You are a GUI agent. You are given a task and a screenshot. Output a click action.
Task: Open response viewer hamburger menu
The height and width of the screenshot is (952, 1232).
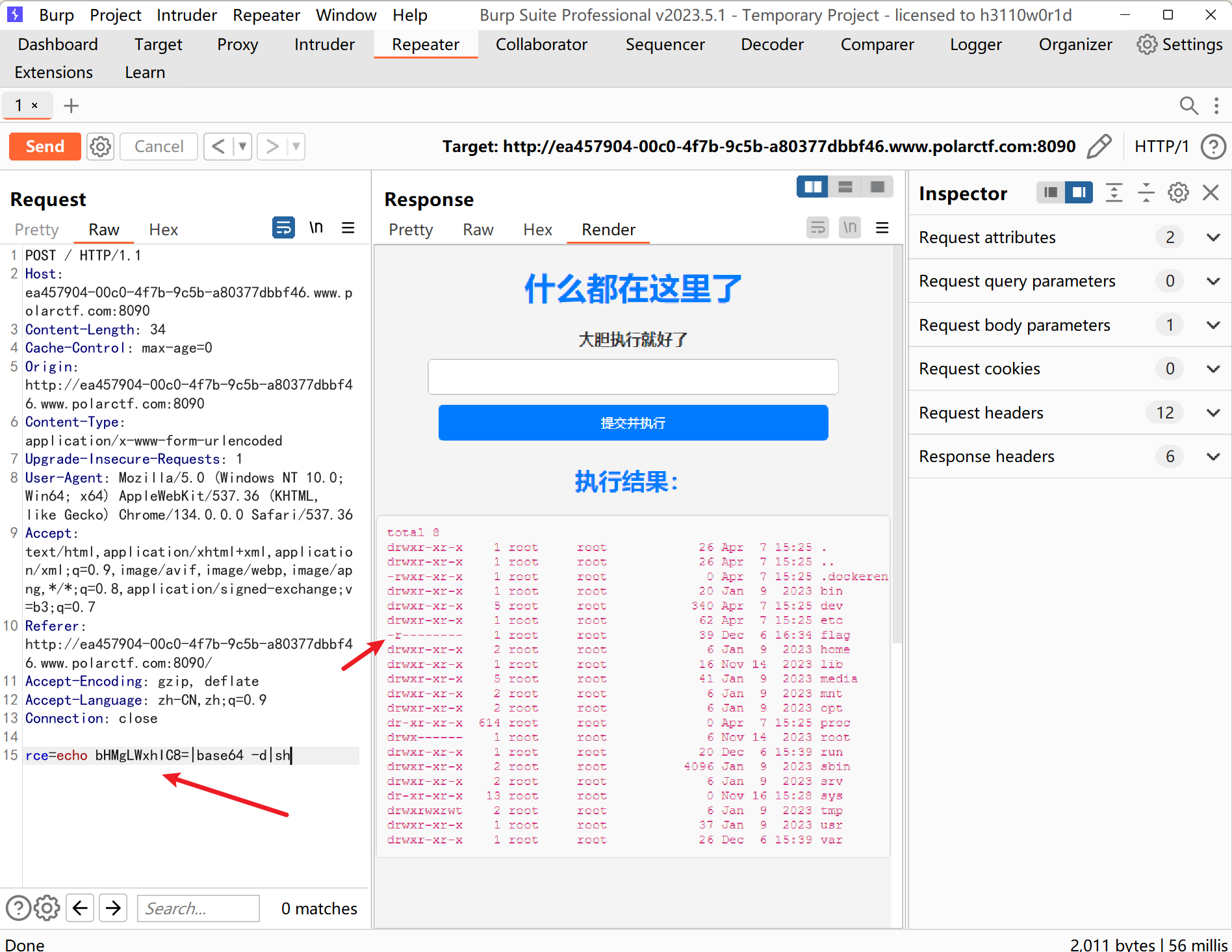[x=882, y=227]
